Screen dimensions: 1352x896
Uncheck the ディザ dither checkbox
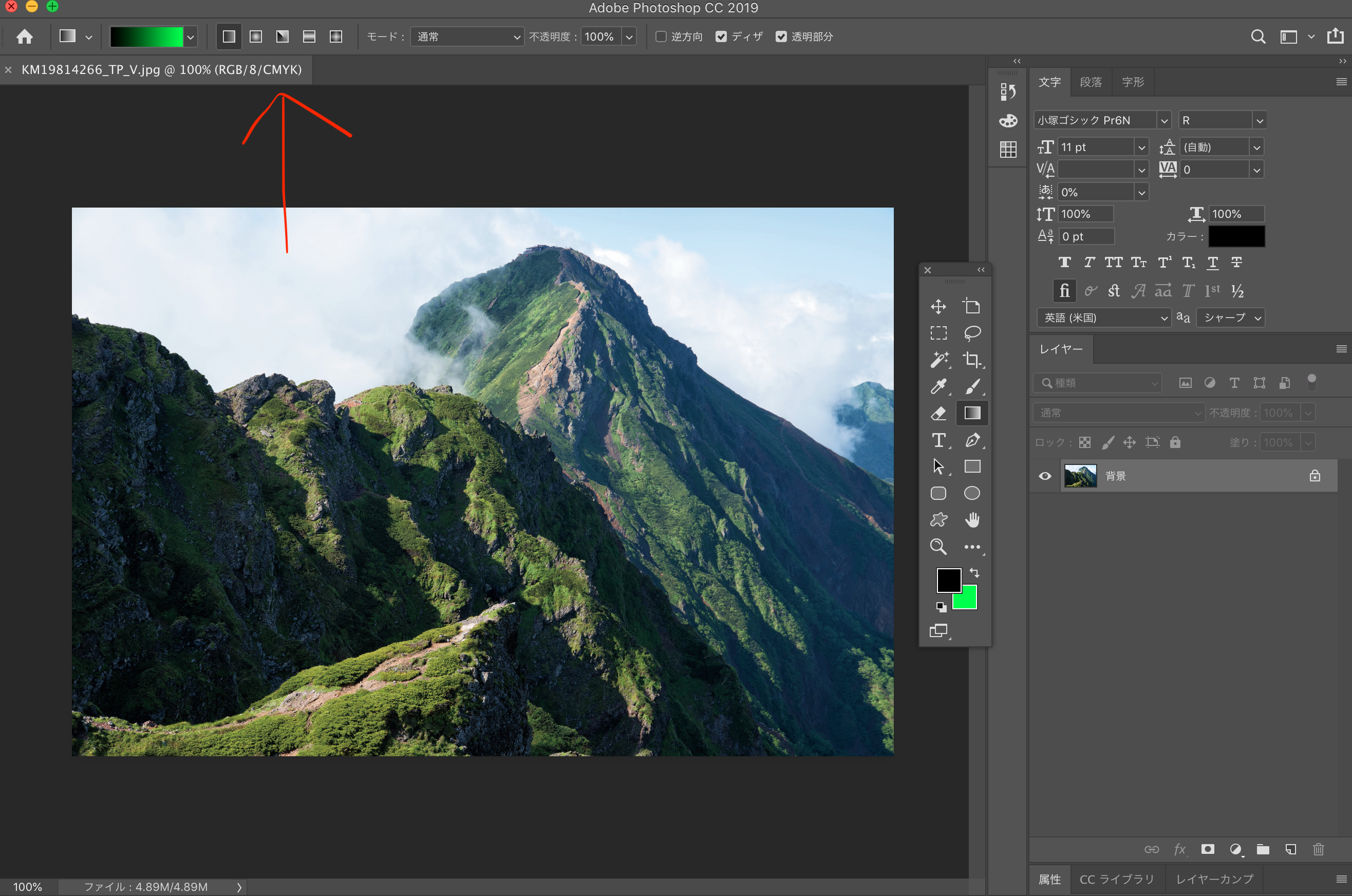tap(721, 36)
